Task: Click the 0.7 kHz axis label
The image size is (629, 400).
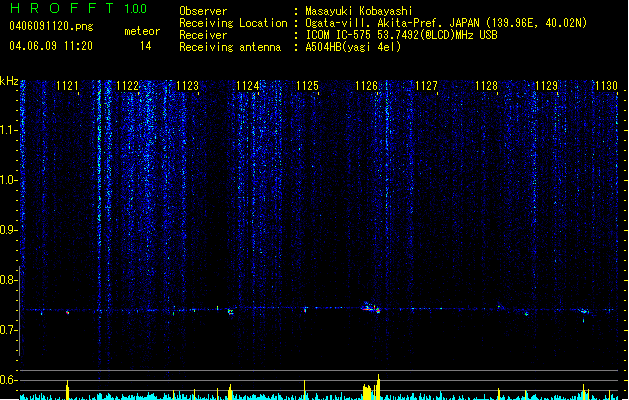Action: click(8, 330)
